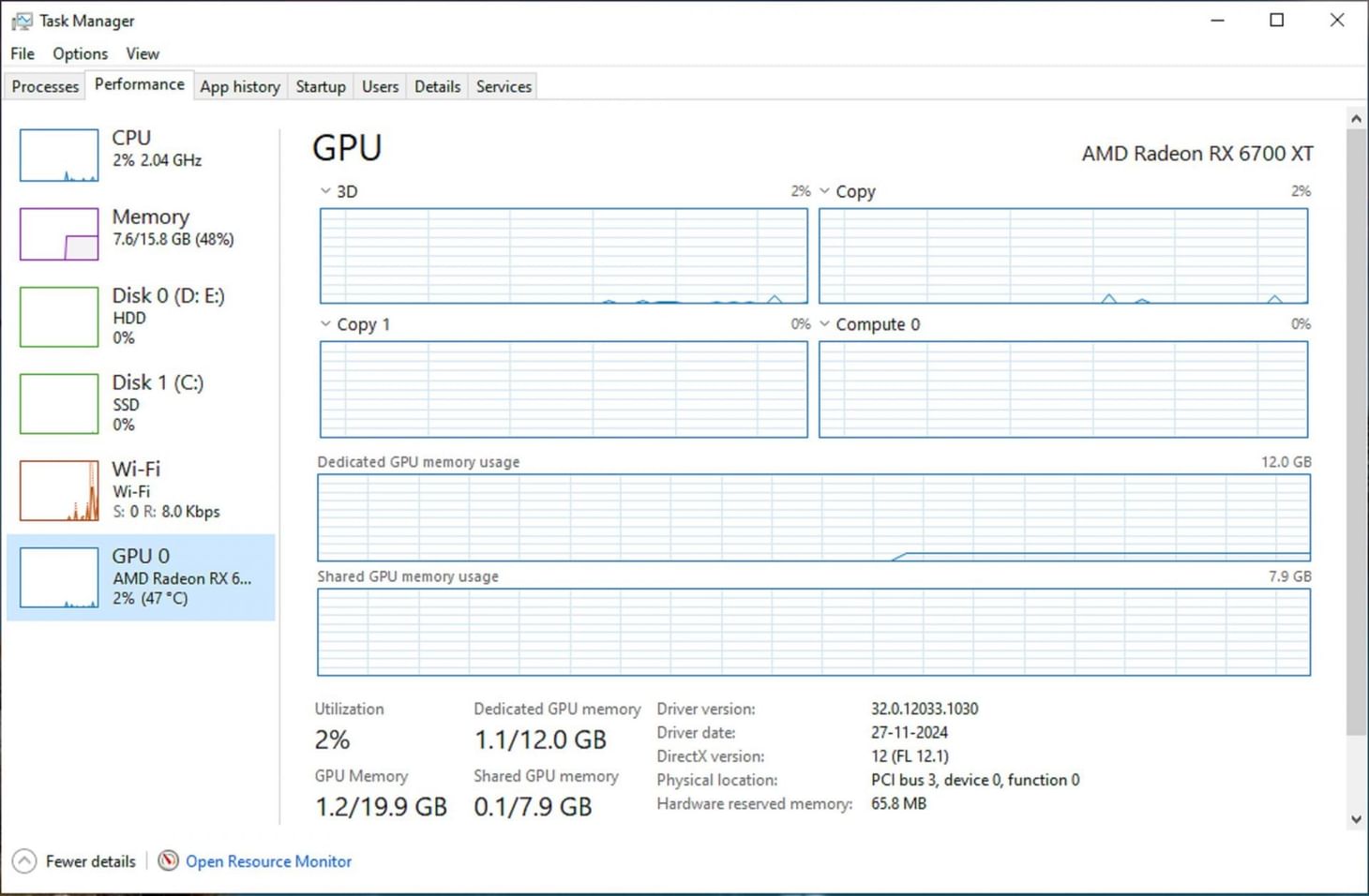Switch to the Services tab
The image size is (1369, 896).
click(x=503, y=85)
